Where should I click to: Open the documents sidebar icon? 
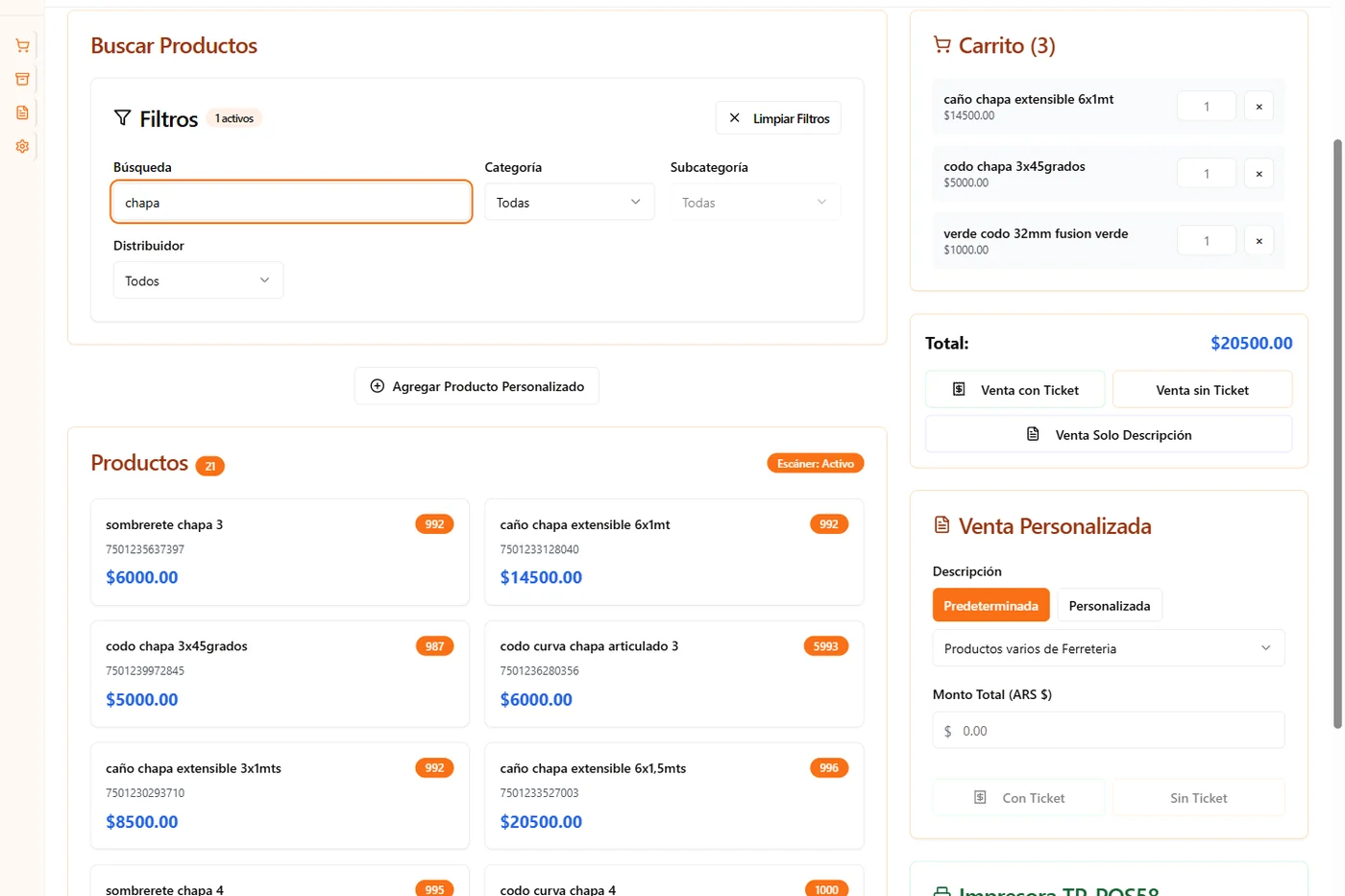22,112
